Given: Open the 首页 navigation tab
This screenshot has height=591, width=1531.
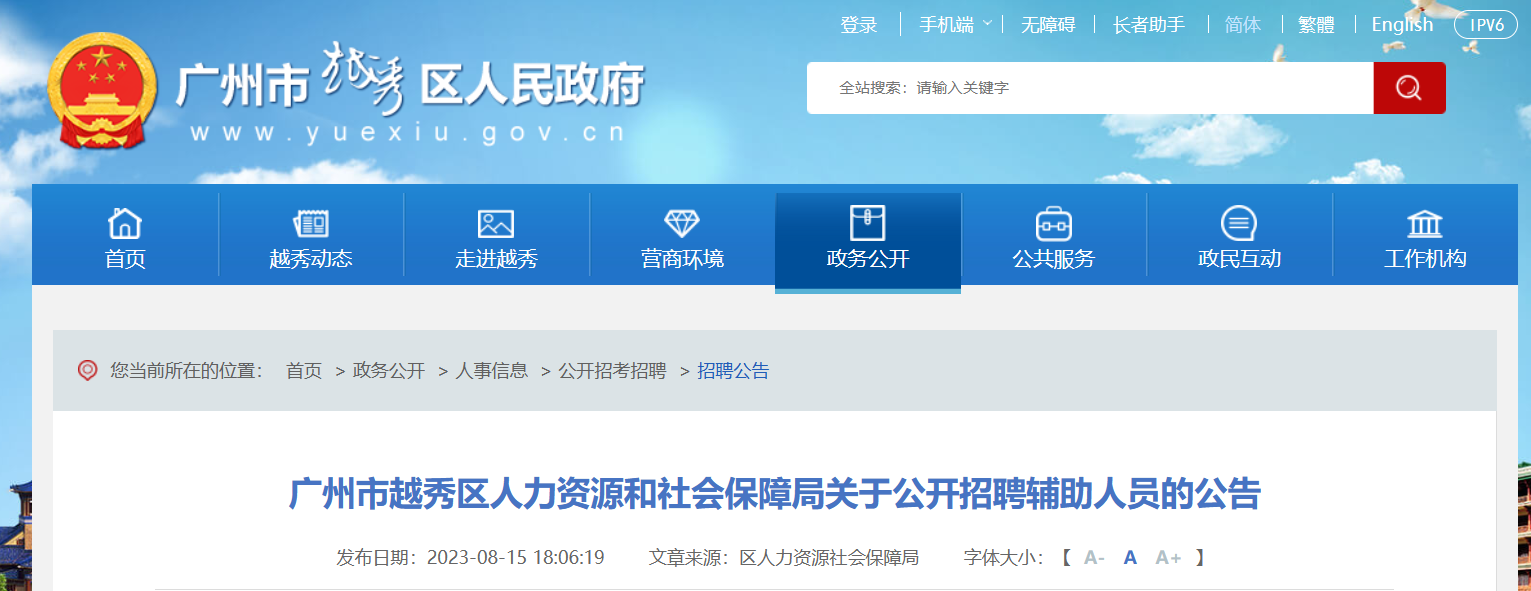Looking at the screenshot, I should pyautogui.click(x=125, y=235).
